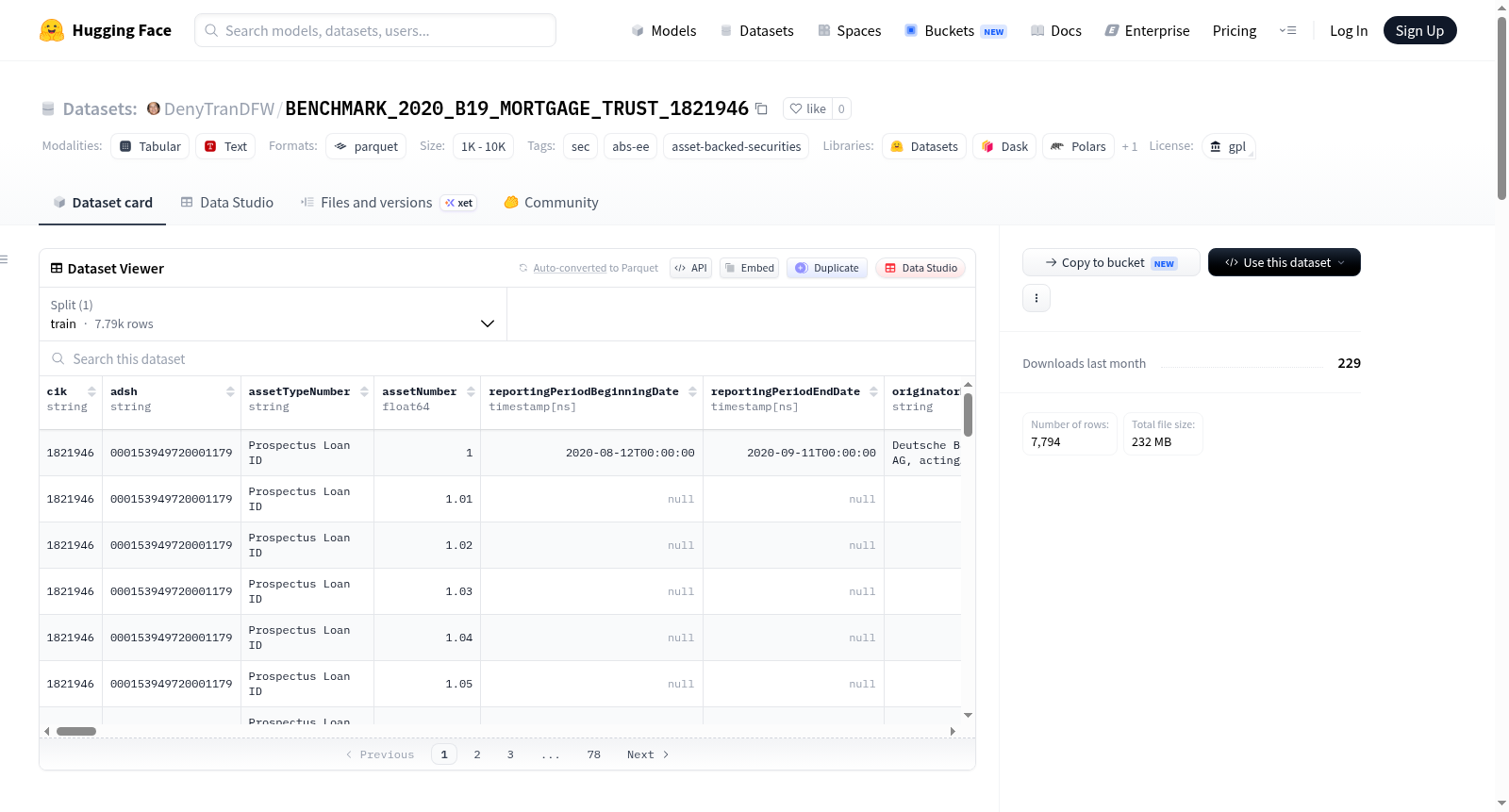Click the page vertical scrollbar
This screenshot has height=812, width=1509.
[x=1501, y=108]
